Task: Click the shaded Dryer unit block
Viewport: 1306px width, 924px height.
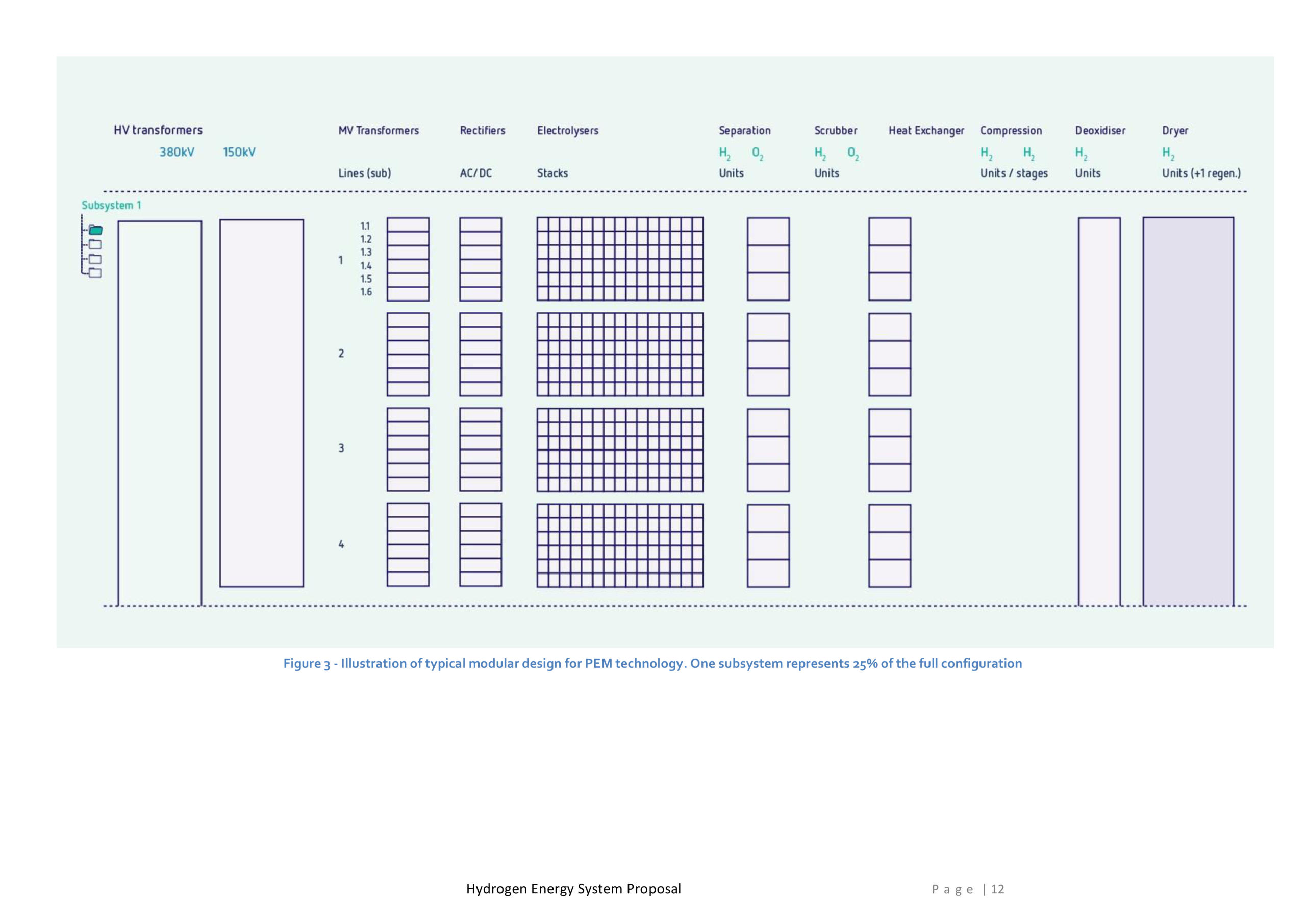Action: tap(1188, 411)
